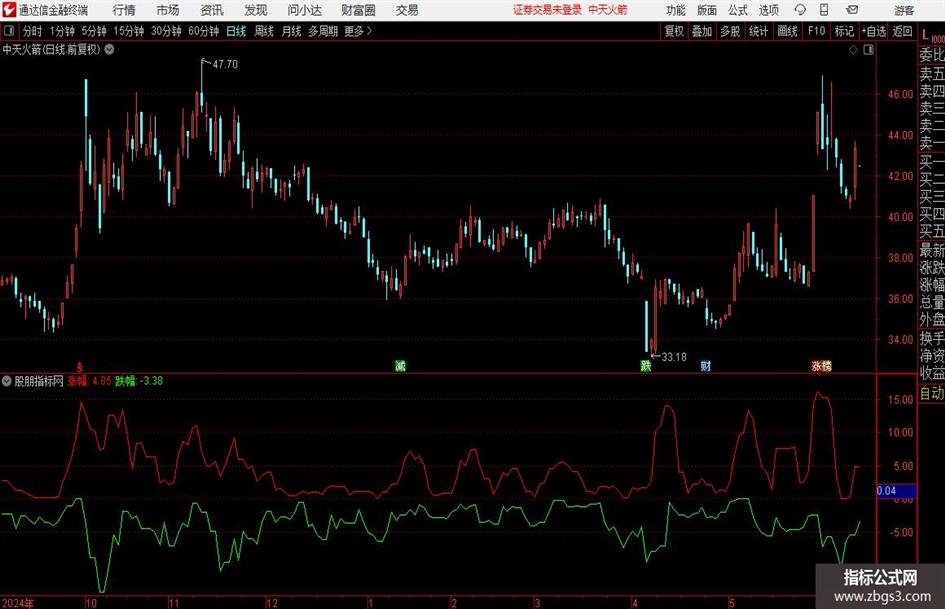Switch to the 月线 monthly period
Viewport: 945px width, 609px height.
point(292,31)
